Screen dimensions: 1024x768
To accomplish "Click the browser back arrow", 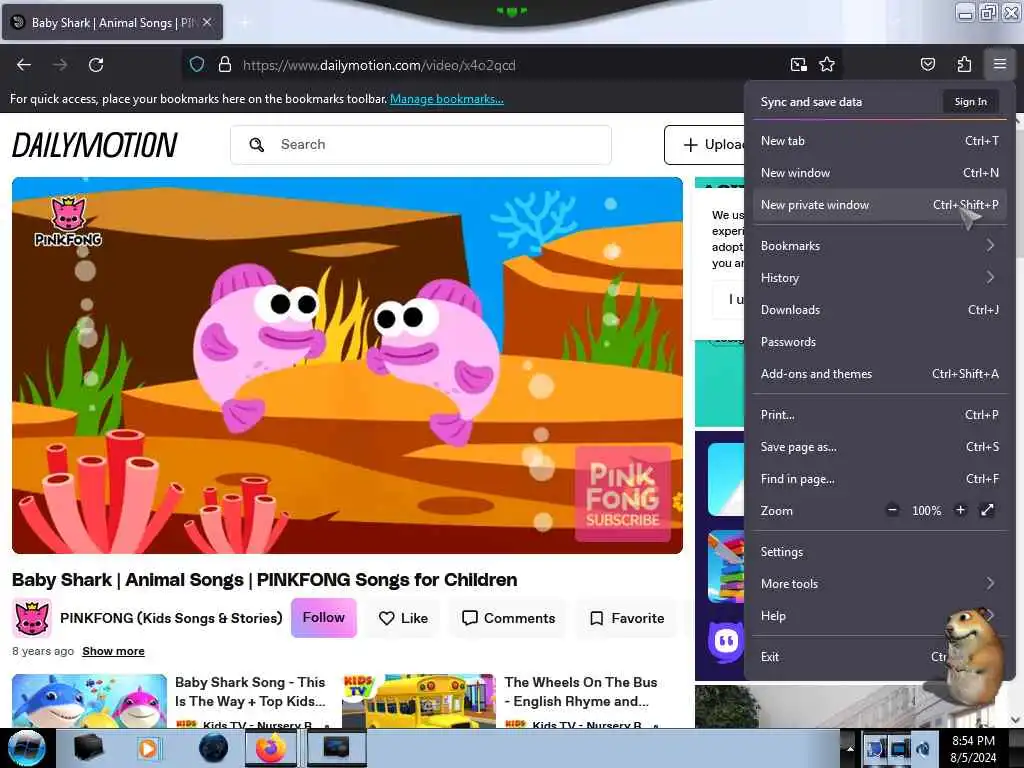I will [x=24, y=65].
